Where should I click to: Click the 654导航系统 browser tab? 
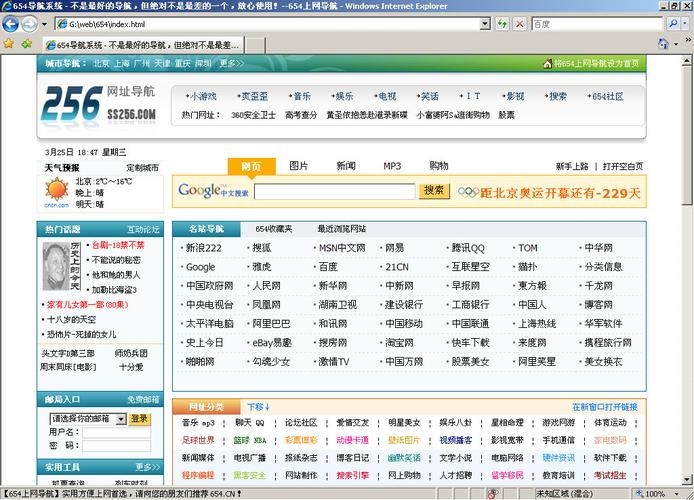click(143, 45)
